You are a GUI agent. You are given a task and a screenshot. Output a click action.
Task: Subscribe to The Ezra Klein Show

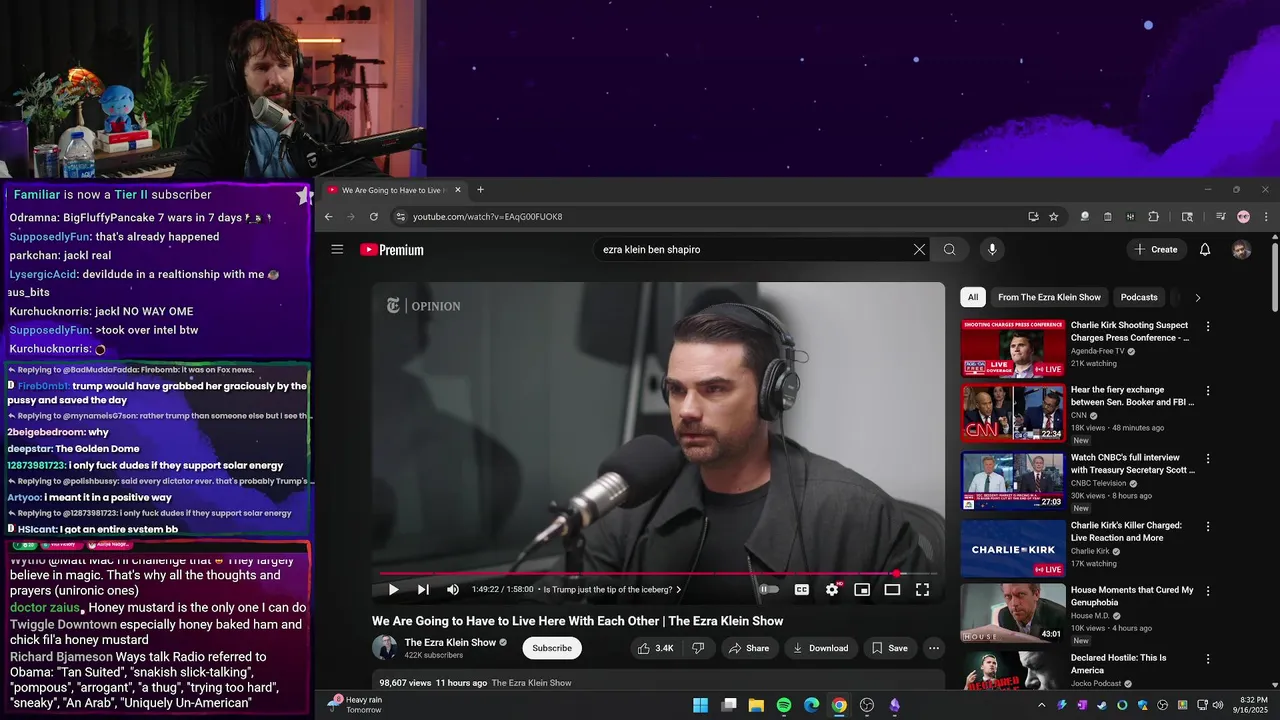click(x=552, y=648)
